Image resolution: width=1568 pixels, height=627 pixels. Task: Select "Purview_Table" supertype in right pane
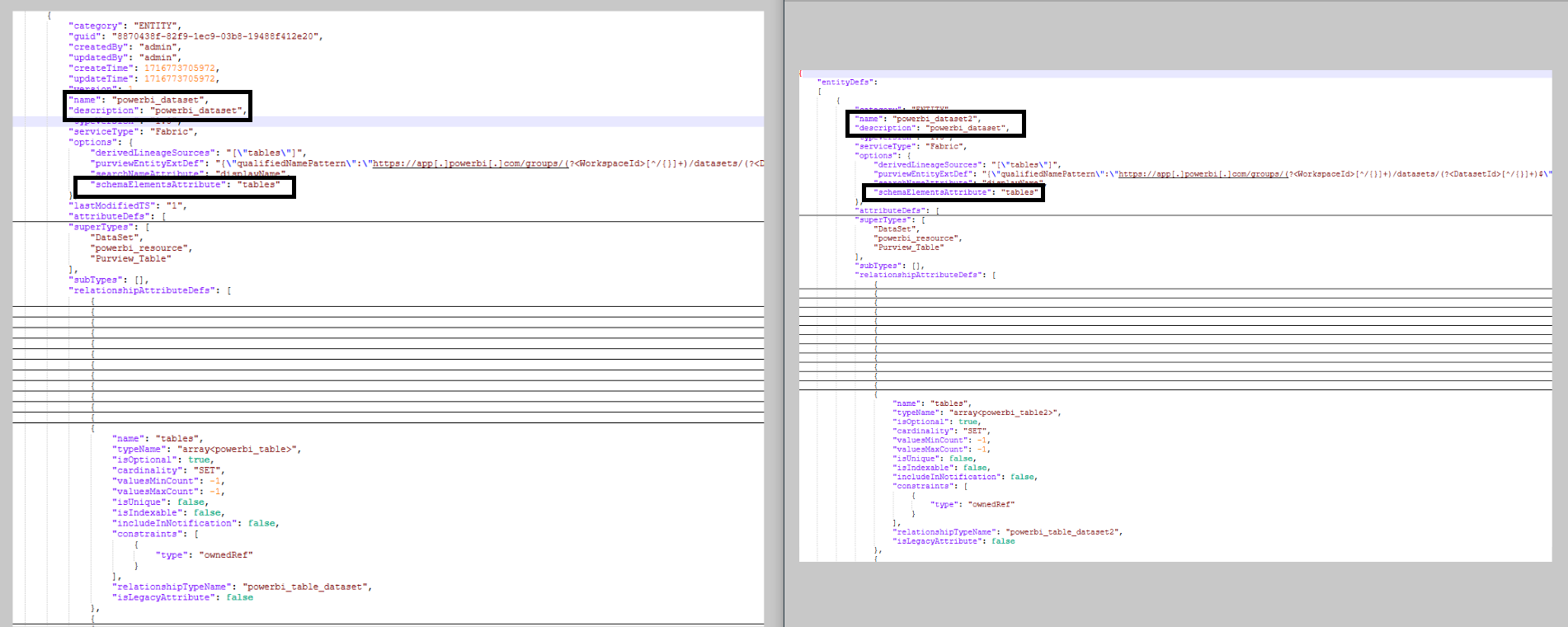tap(909, 247)
